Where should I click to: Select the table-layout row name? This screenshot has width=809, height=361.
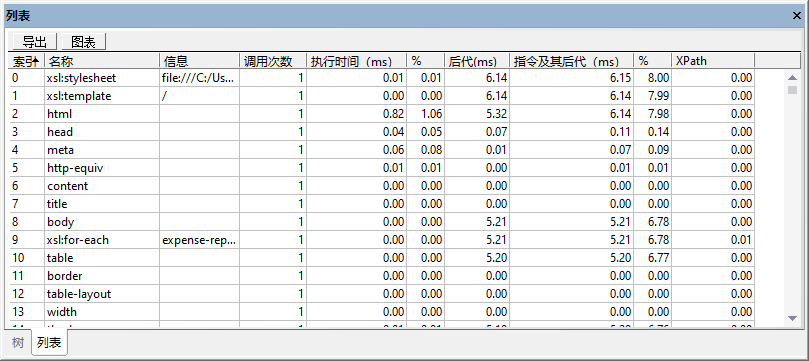point(79,294)
